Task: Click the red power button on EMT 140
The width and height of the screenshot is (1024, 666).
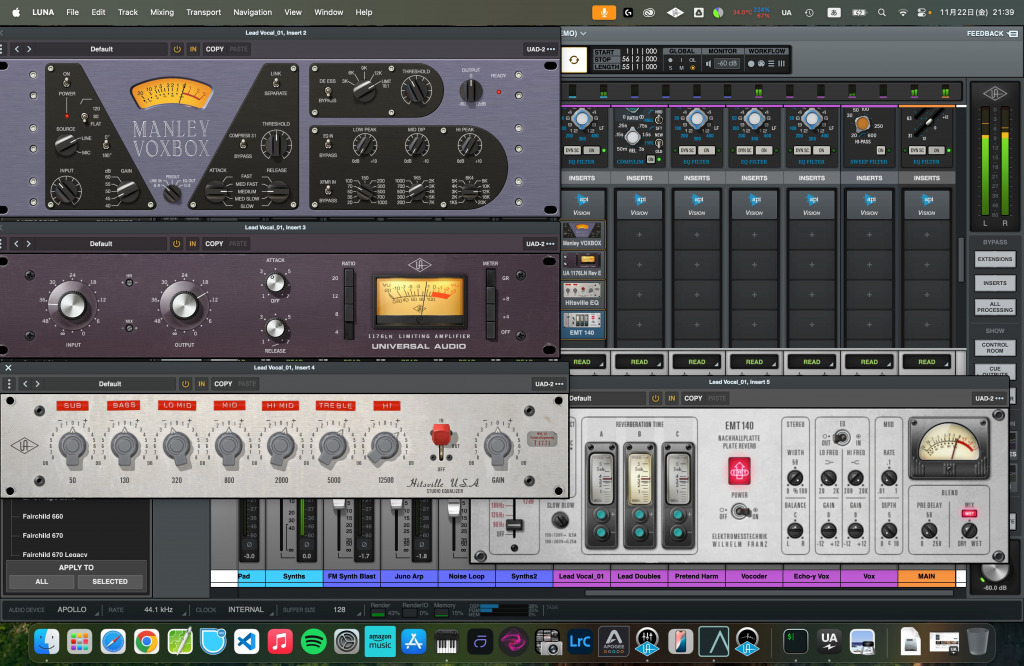Action: coord(740,469)
